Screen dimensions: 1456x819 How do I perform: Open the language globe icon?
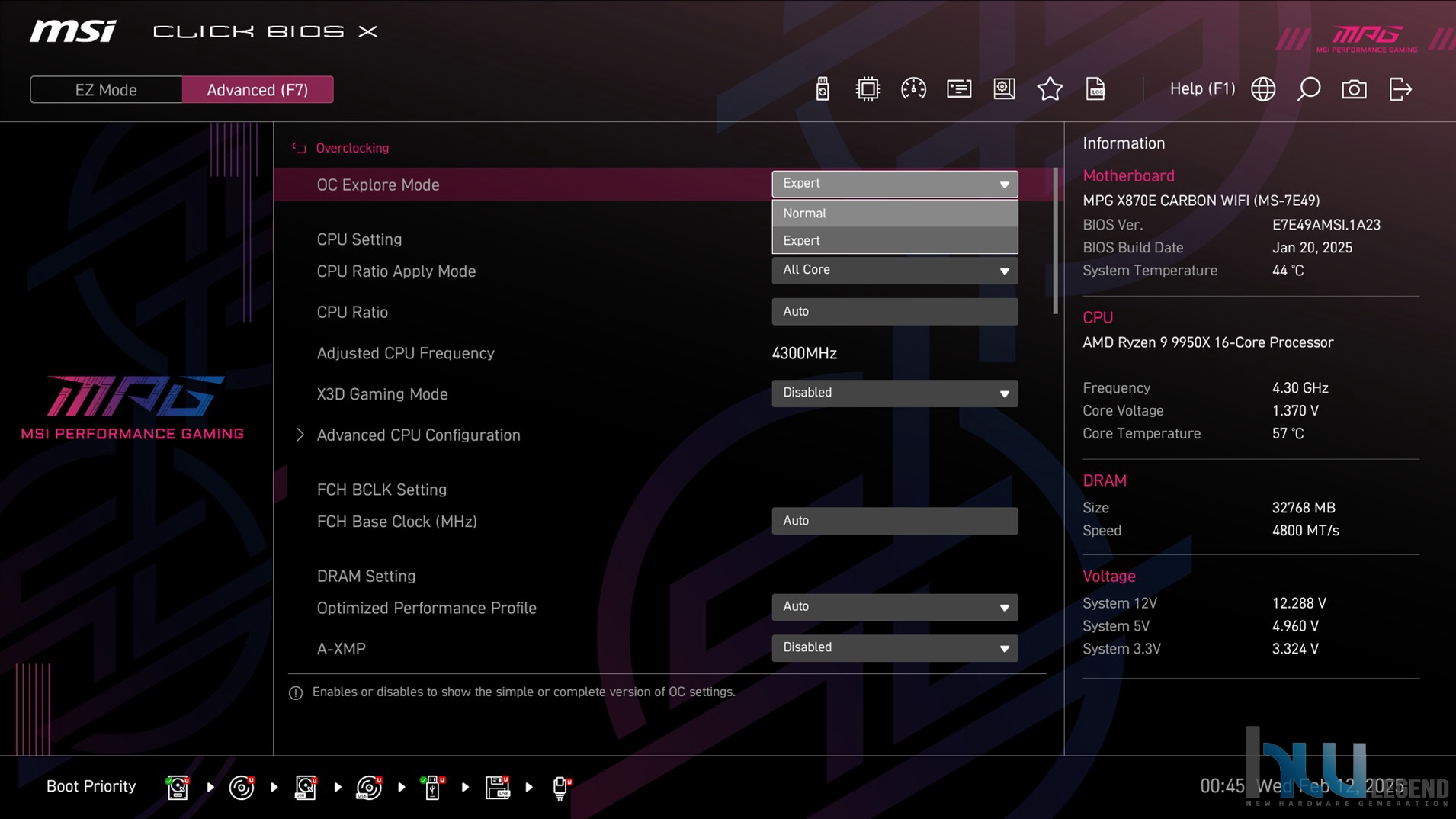1263,89
